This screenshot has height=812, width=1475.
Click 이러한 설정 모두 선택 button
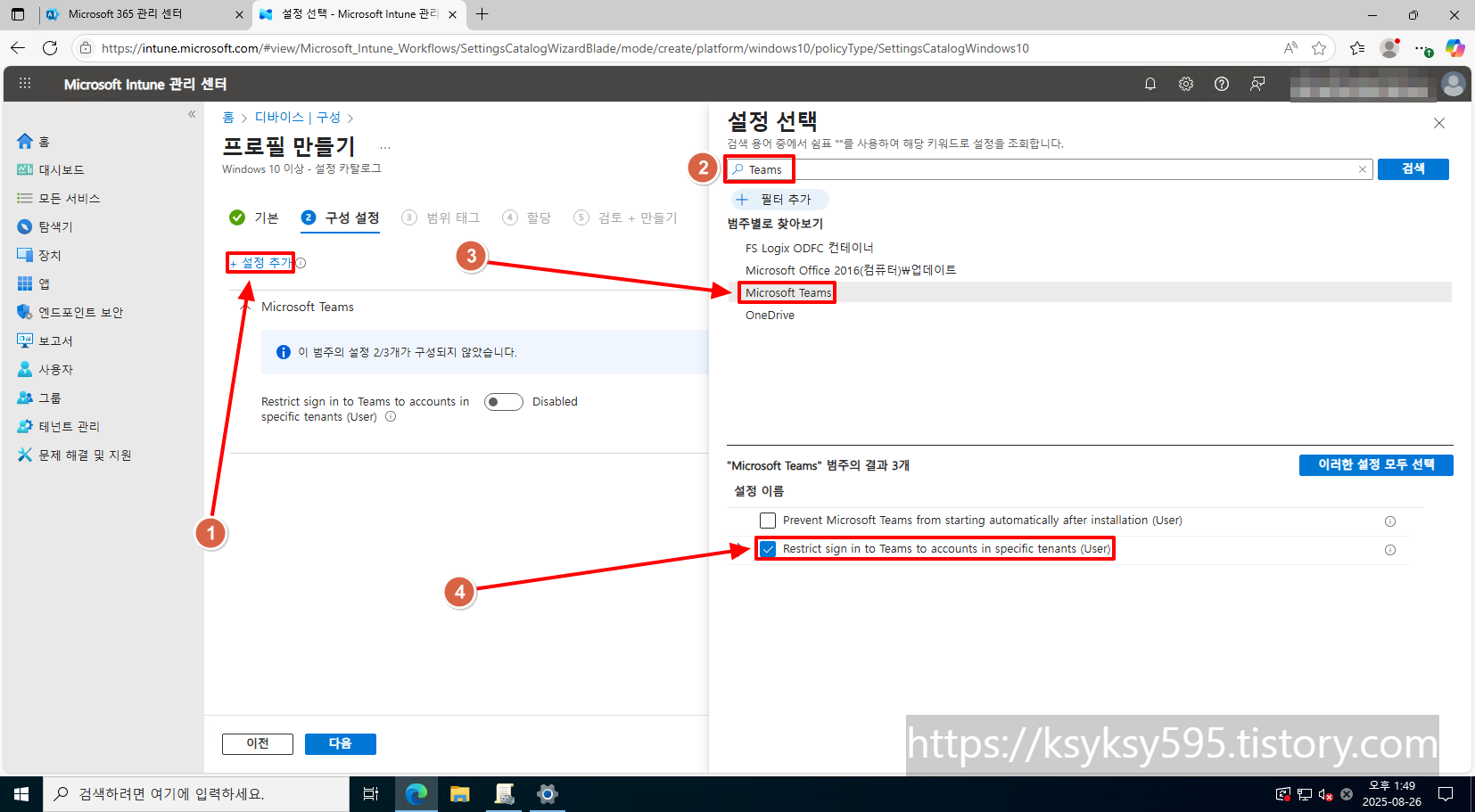pyautogui.click(x=1376, y=465)
